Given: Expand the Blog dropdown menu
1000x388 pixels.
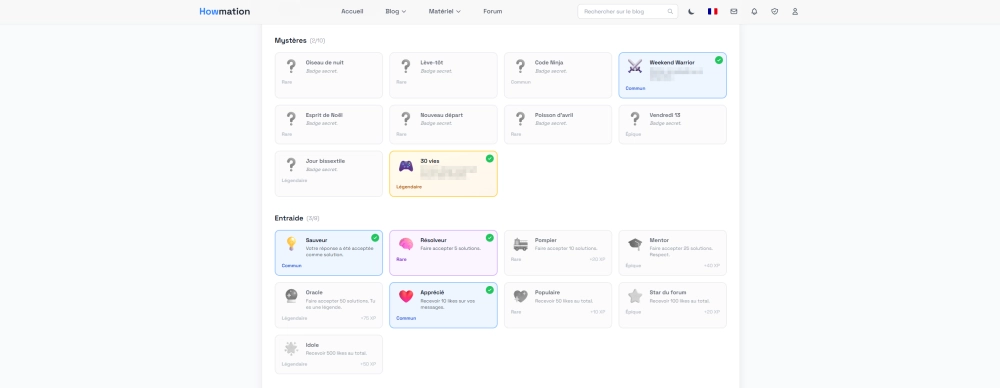Looking at the screenshot, I should point(395,11).
